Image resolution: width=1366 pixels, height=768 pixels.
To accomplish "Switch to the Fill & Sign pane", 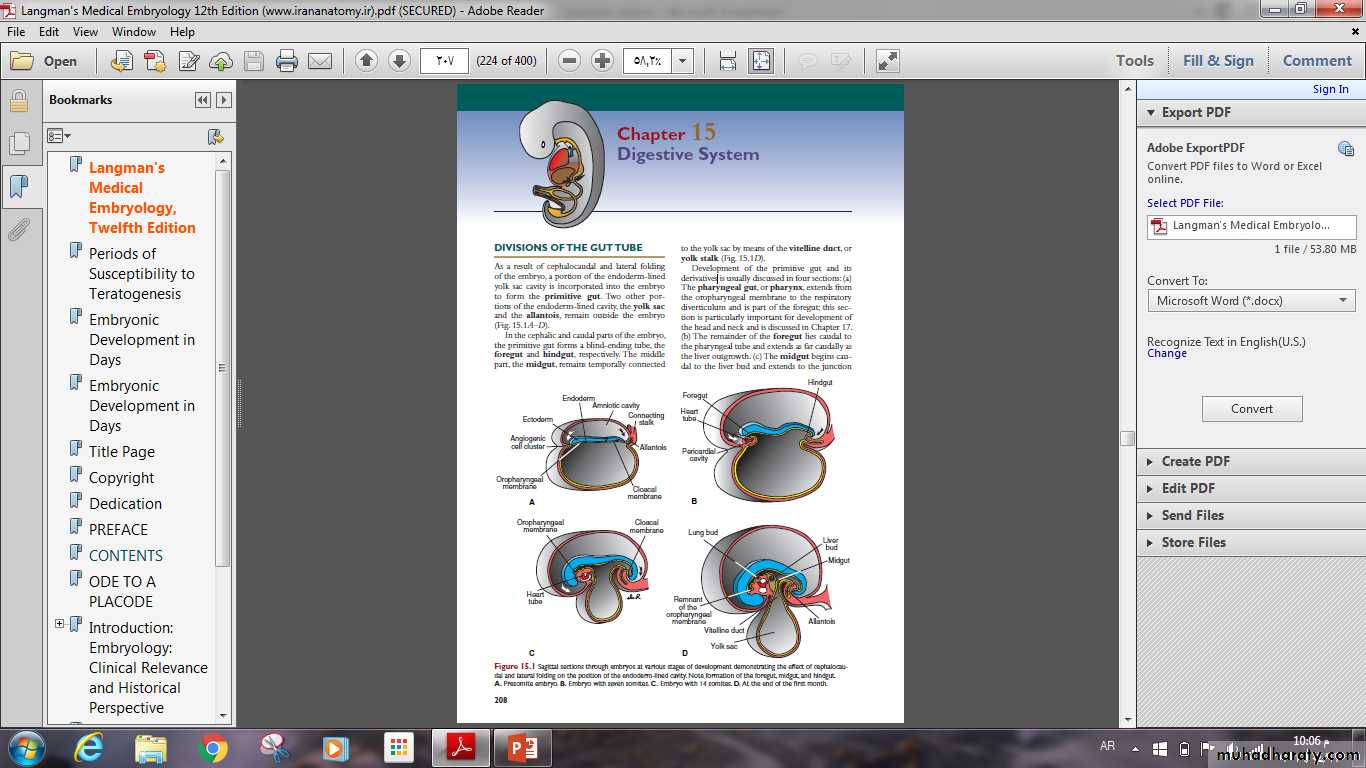I will click(x=1217, y=61).
